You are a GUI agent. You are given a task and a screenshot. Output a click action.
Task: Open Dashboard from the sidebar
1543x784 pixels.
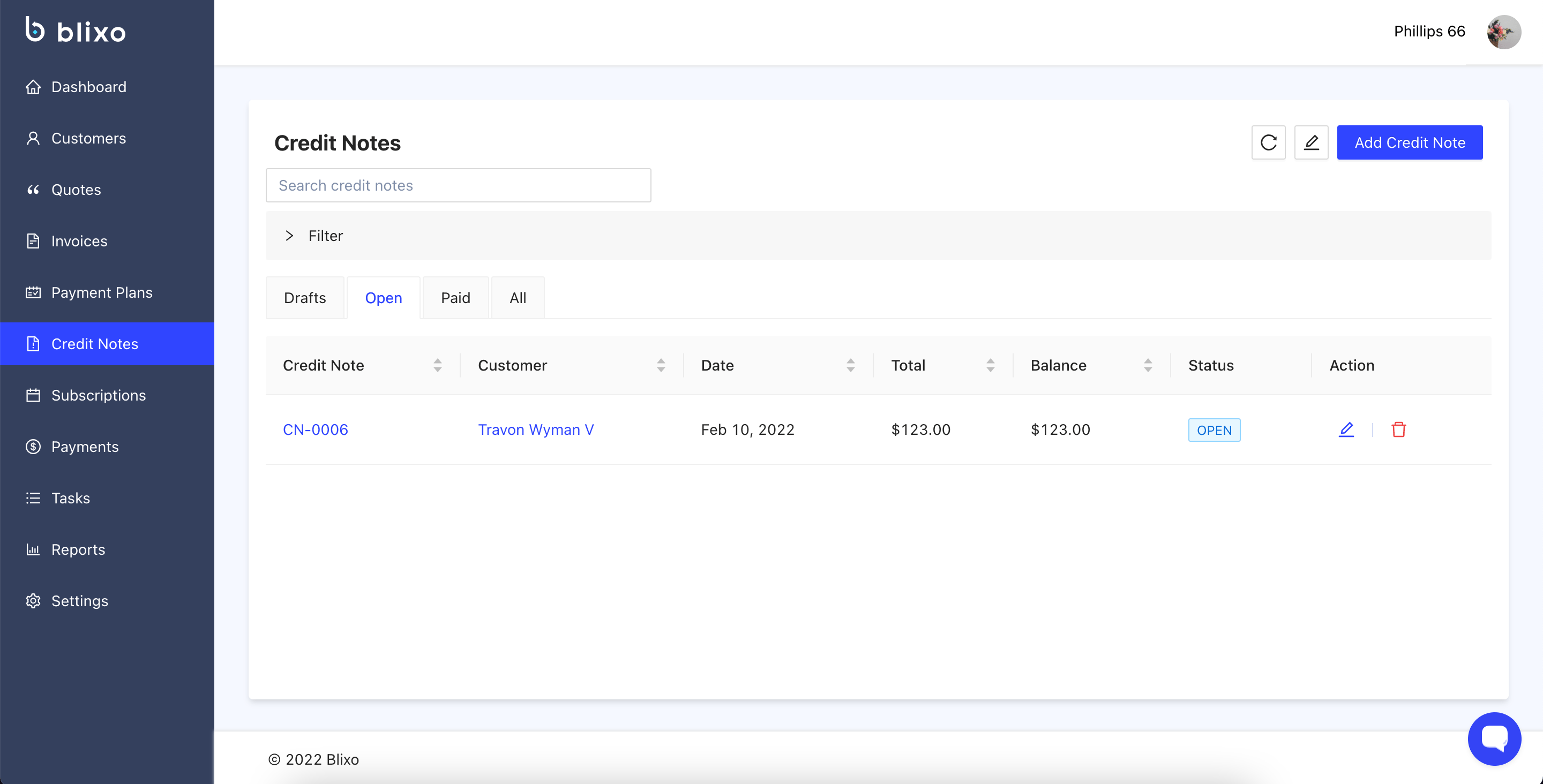click(x=88, y=87)
